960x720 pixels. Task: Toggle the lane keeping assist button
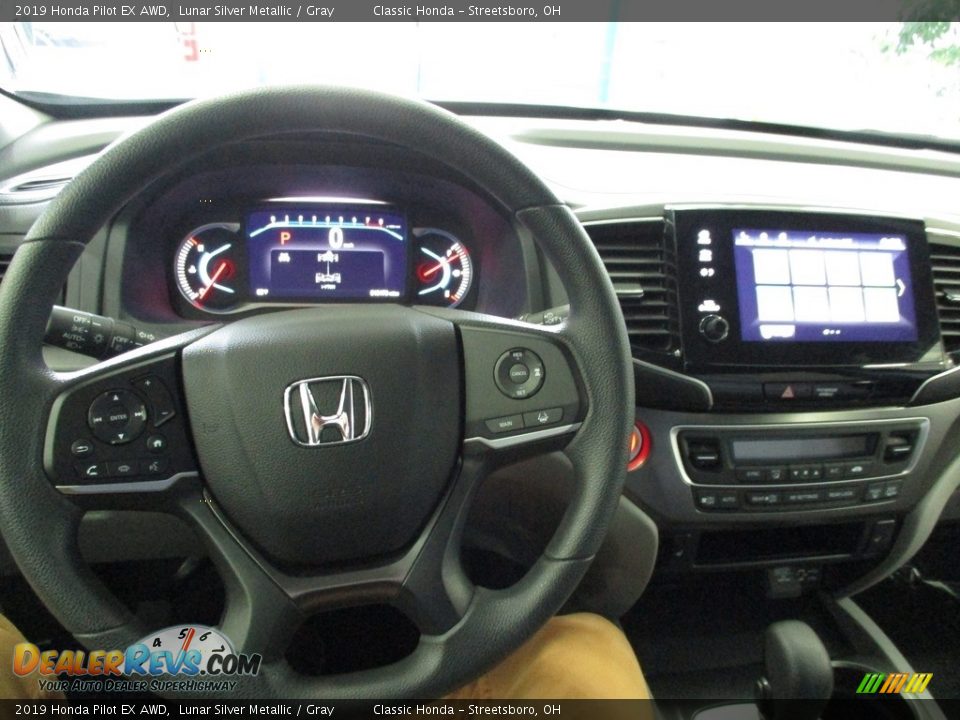[x=543, y=418]
